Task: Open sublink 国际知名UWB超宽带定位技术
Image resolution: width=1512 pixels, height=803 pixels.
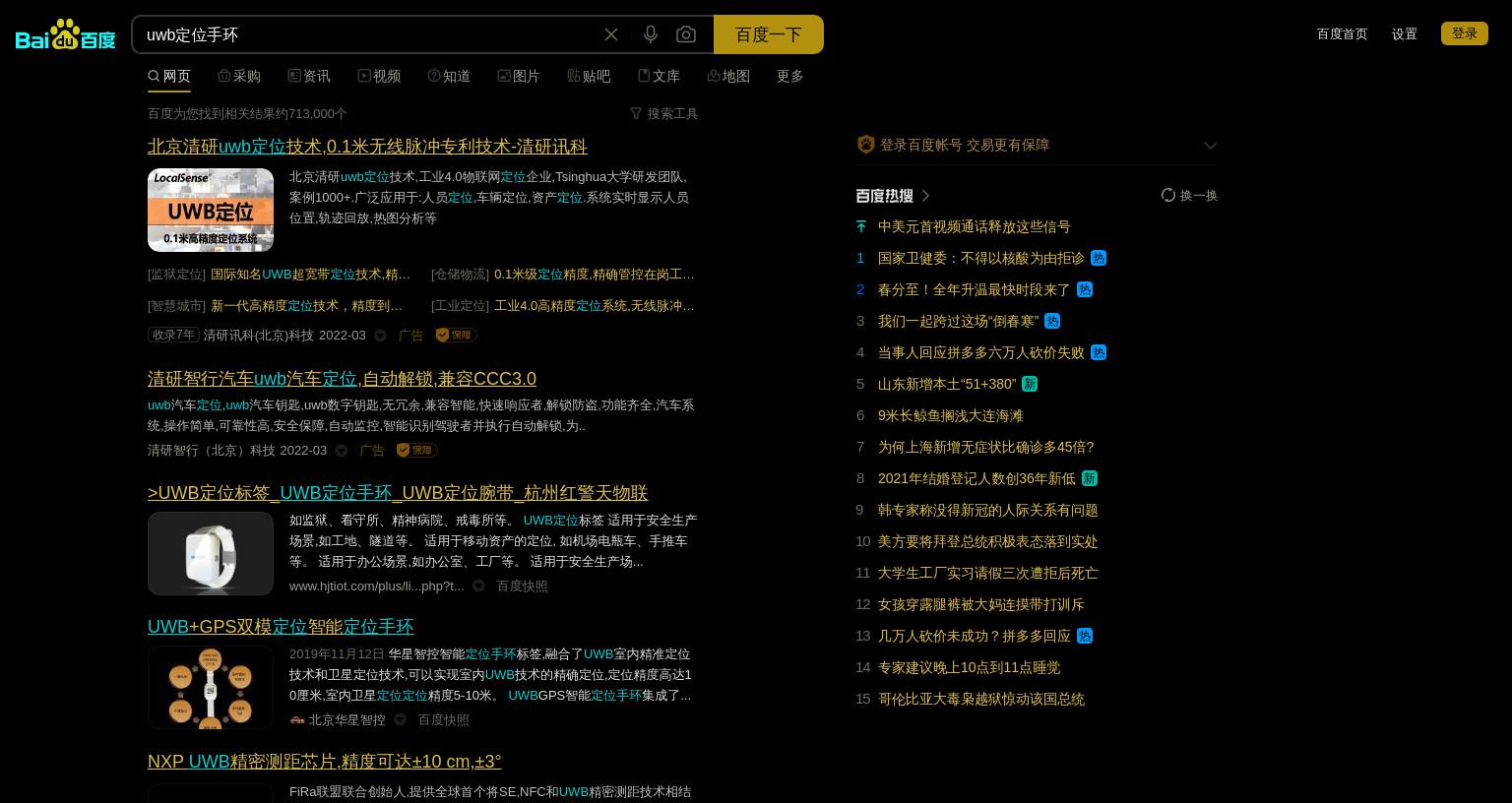Action: pos(311,275)
